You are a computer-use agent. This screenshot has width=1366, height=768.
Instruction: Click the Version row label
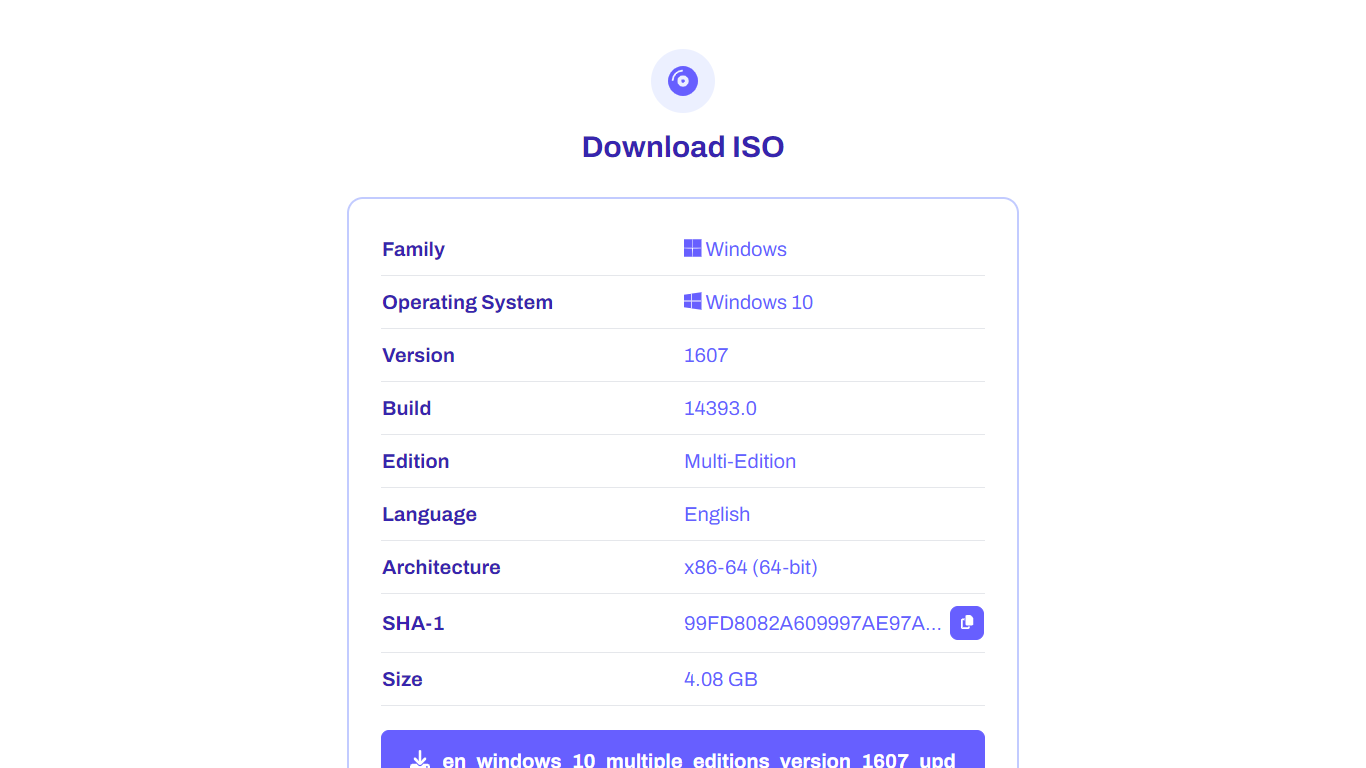tap(418, 355)
